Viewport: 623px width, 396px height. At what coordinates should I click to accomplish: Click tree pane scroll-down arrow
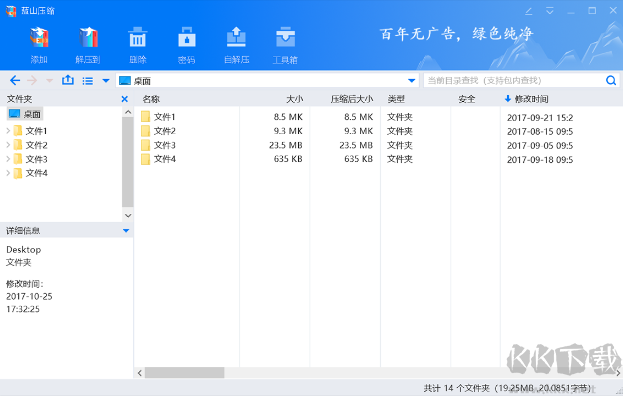pyautogui.click(x=128, y=216)
